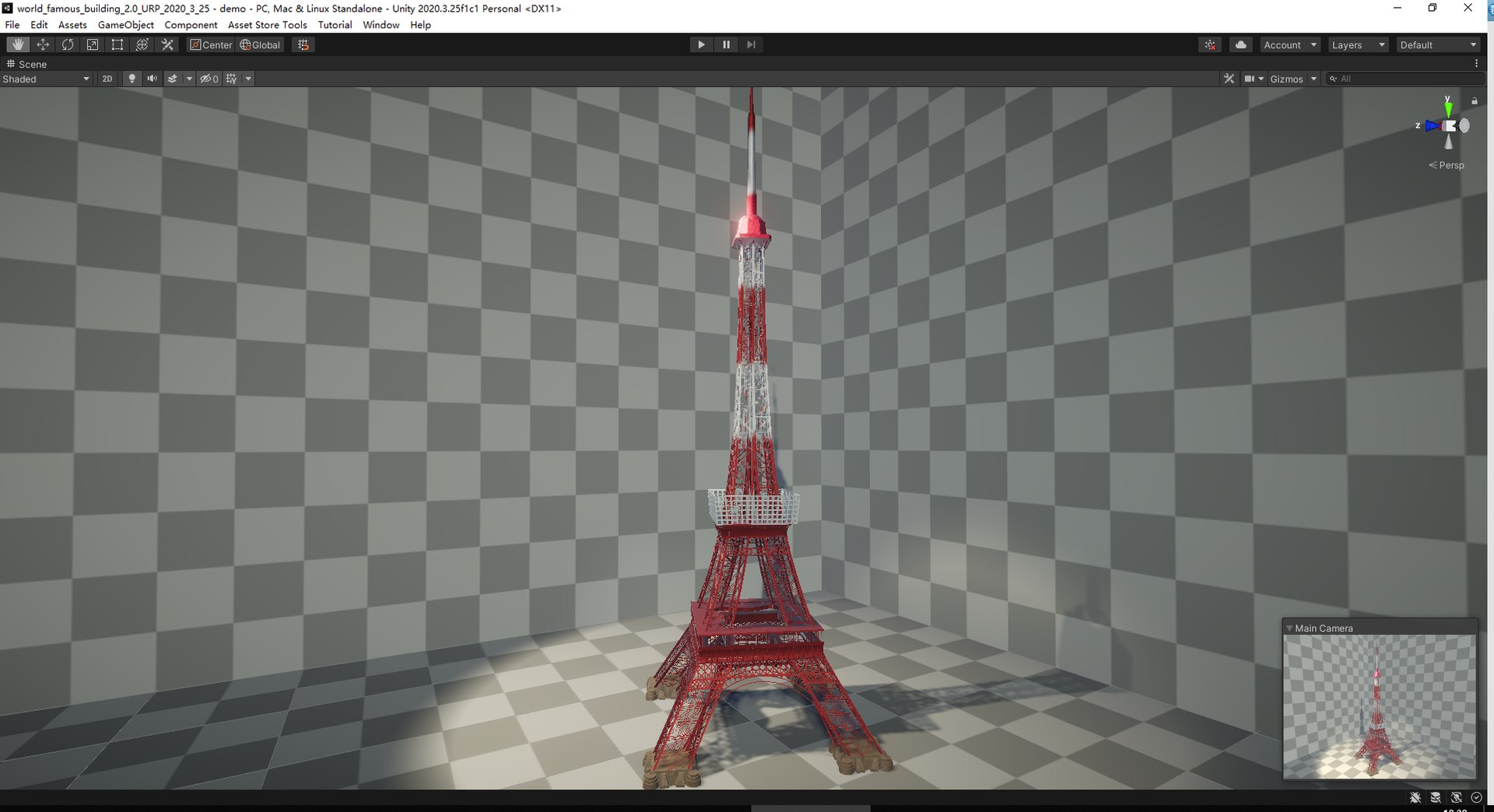Open the Asset Store Tools menu
The height and width of the screenshot is (812, 1494).
point(268,25)
